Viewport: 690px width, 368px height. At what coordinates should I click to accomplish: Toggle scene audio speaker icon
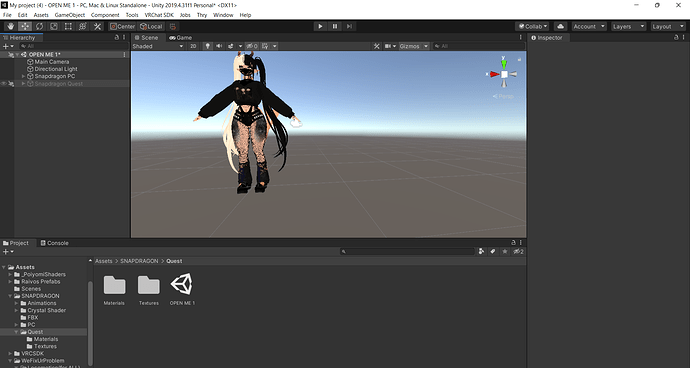pos(219,46)
